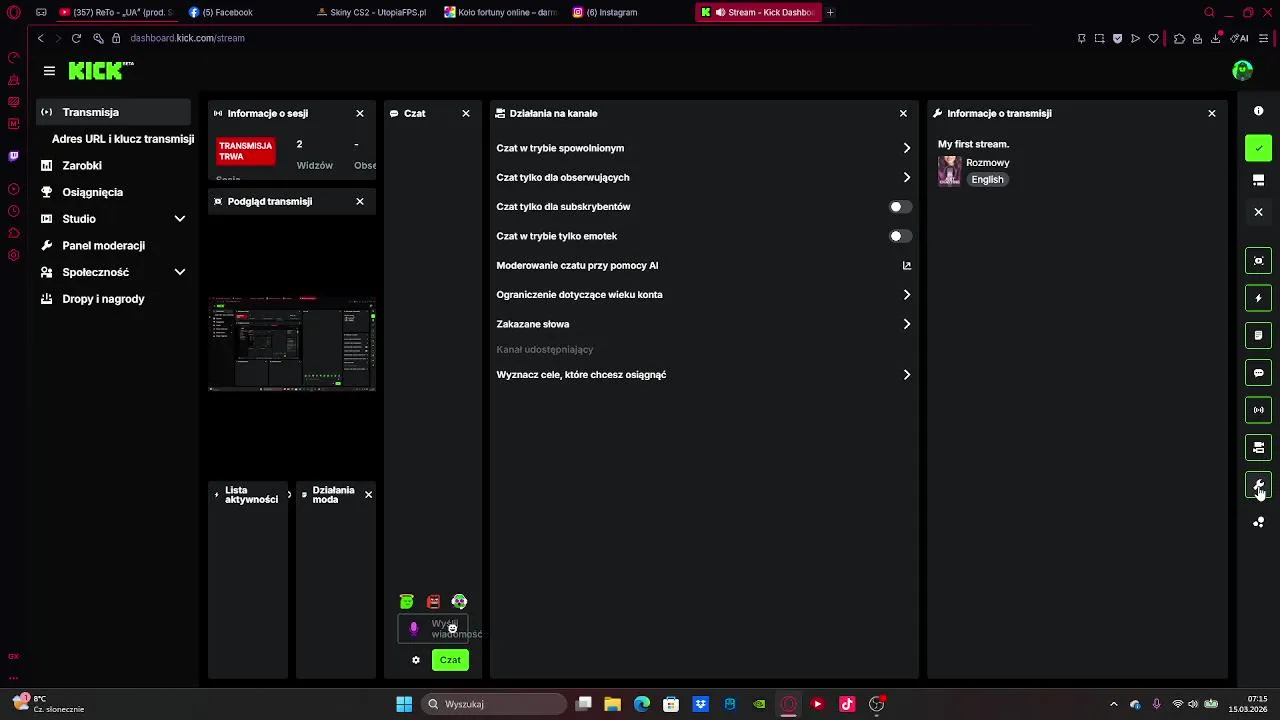Click the layout icon in right sidebar
Screen dimensions: 1280x720
click(x=1258, y=180)
